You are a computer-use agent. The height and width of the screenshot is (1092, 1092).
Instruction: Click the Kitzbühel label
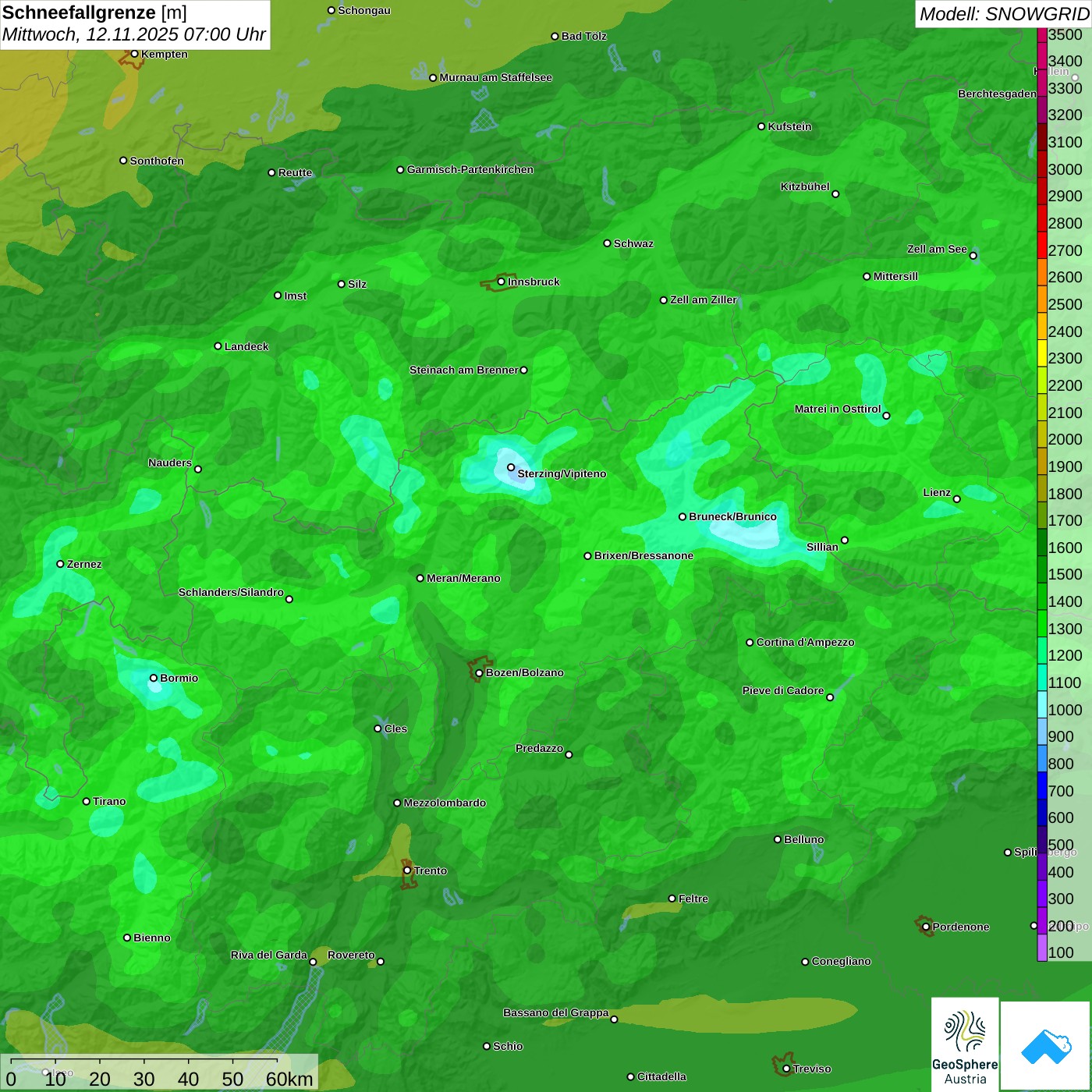(805, 186)
